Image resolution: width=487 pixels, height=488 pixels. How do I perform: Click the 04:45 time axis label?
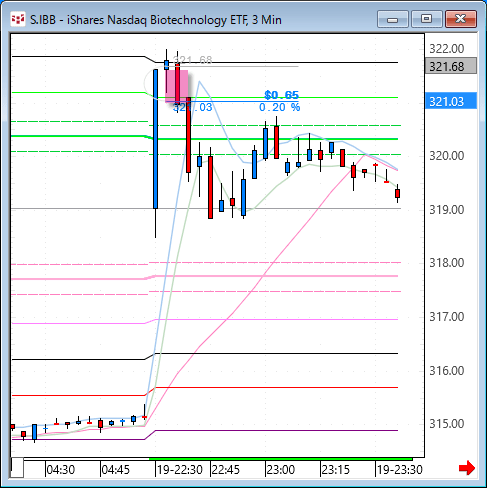tap(115, 470)
